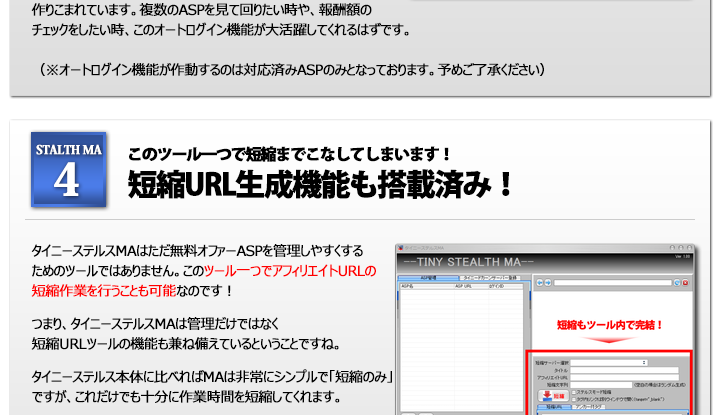Click the --TINY STEALTH MA-- banner title
The image size is (720, 415).
[468, 262]
